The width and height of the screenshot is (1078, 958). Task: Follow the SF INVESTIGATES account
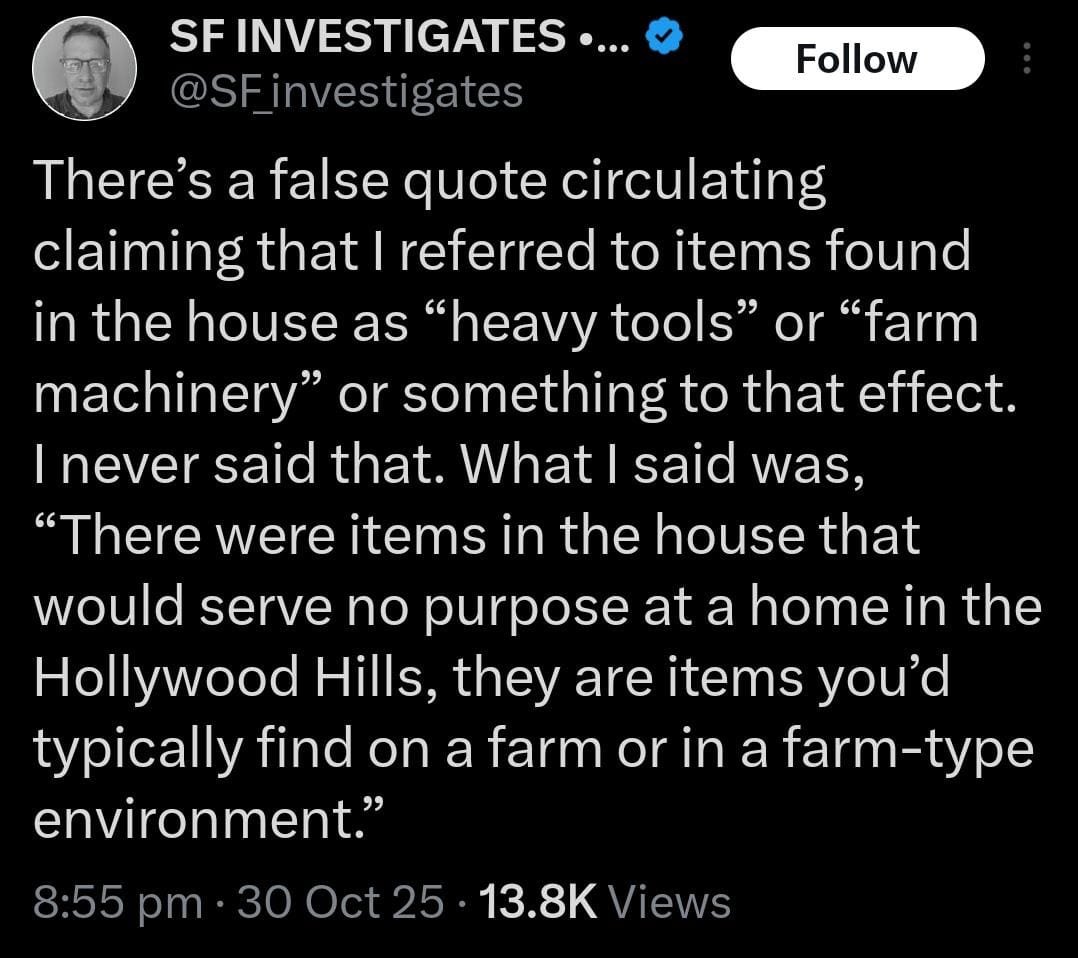point(858,58)
